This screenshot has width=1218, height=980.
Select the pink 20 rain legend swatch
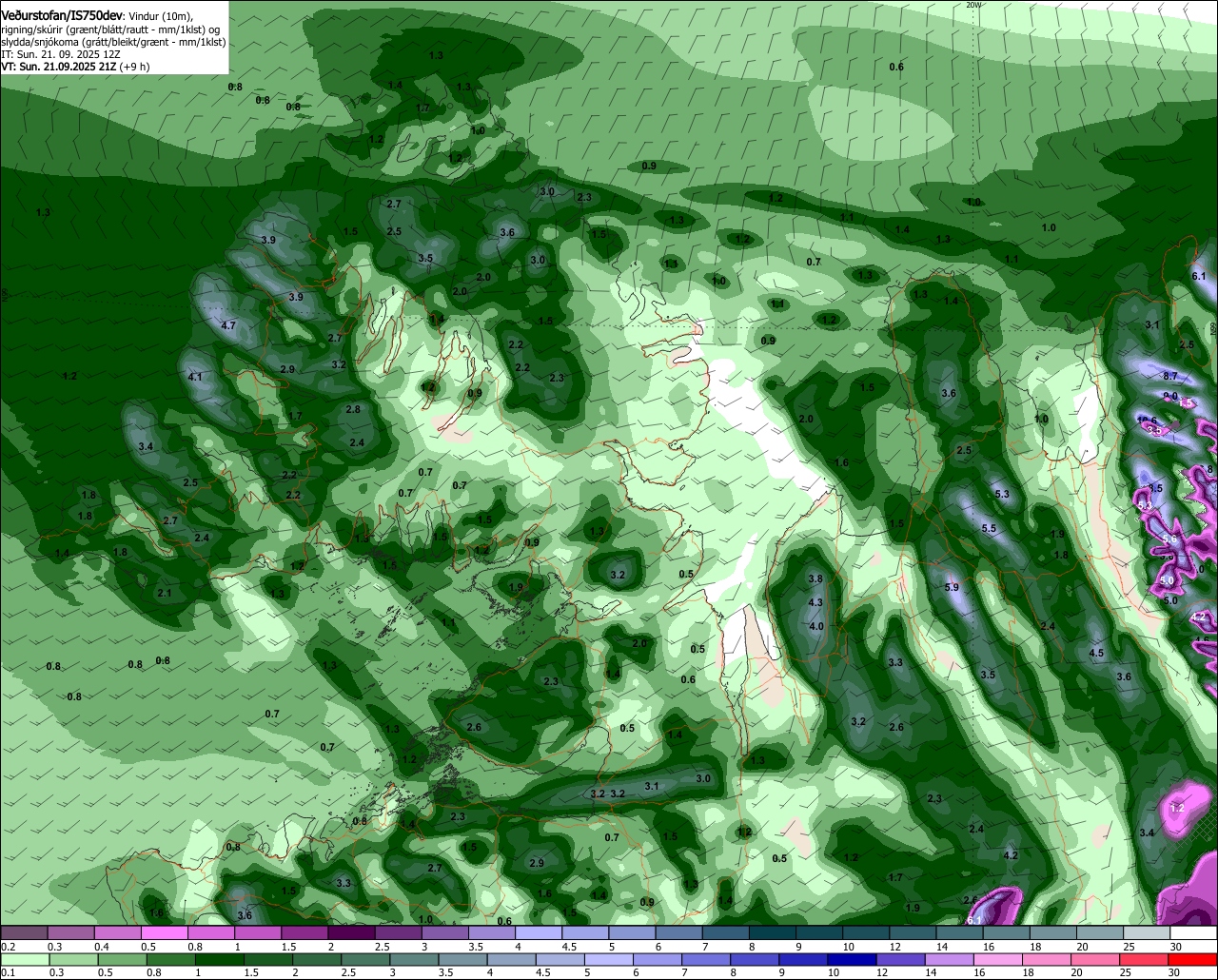click(1095, 959)
